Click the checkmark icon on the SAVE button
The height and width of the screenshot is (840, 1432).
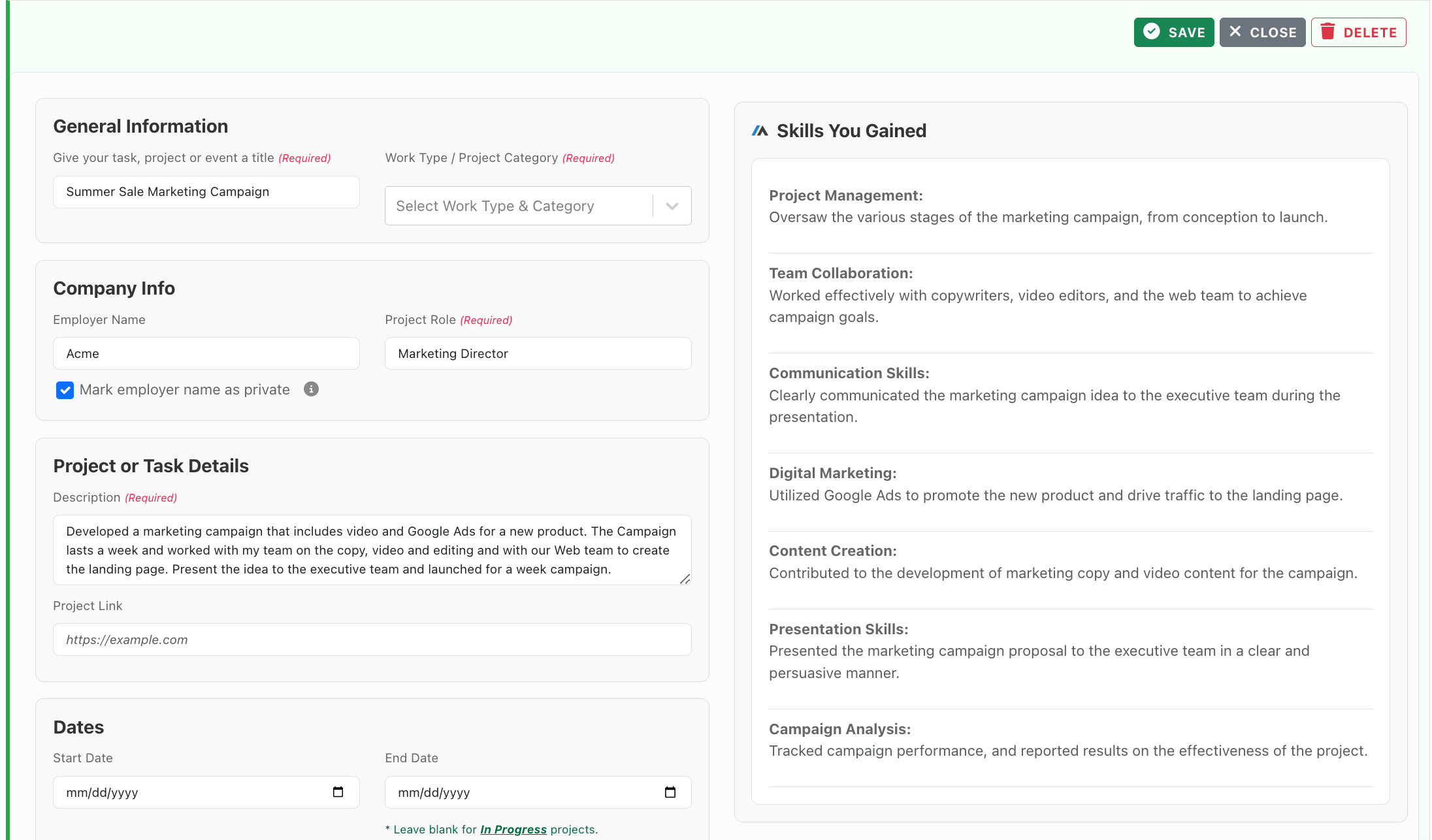(x=1152, y=31)
